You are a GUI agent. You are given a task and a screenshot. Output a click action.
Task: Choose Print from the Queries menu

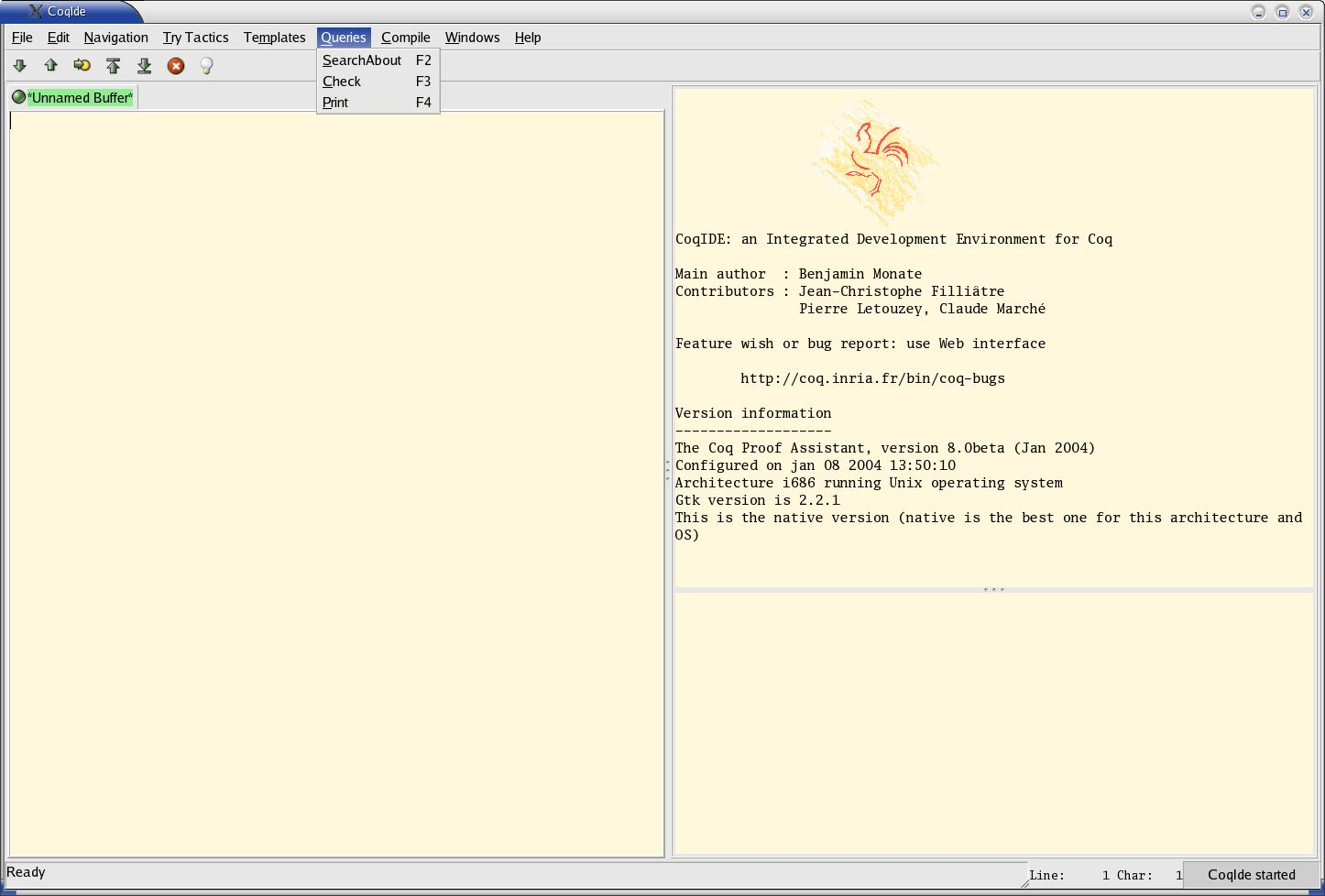(x=378, y=103)
